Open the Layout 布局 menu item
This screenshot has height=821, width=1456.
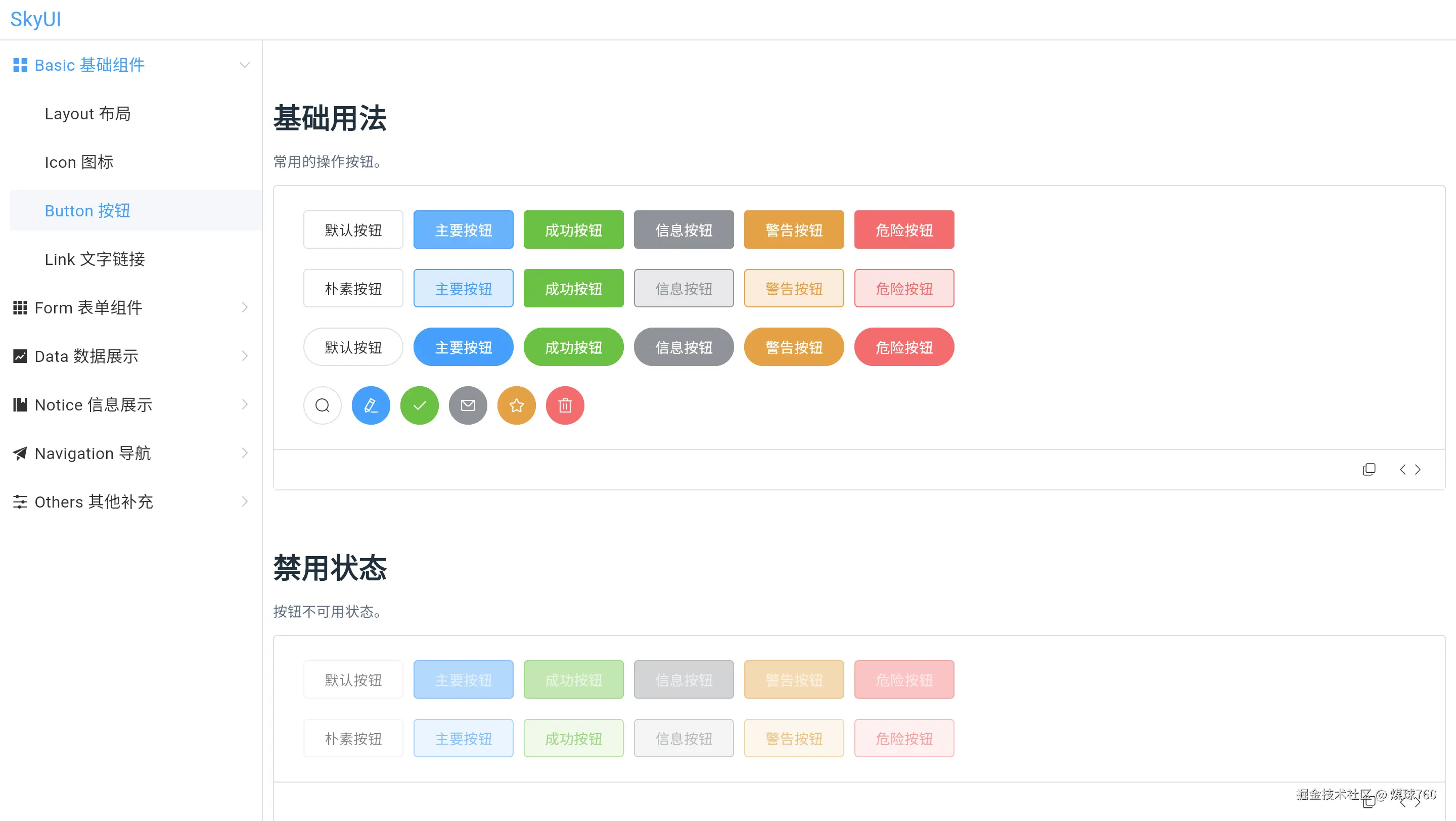tap(87, 114)
